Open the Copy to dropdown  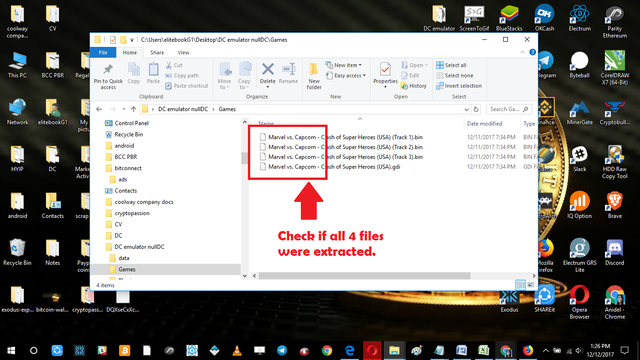(x=244, y=76)
